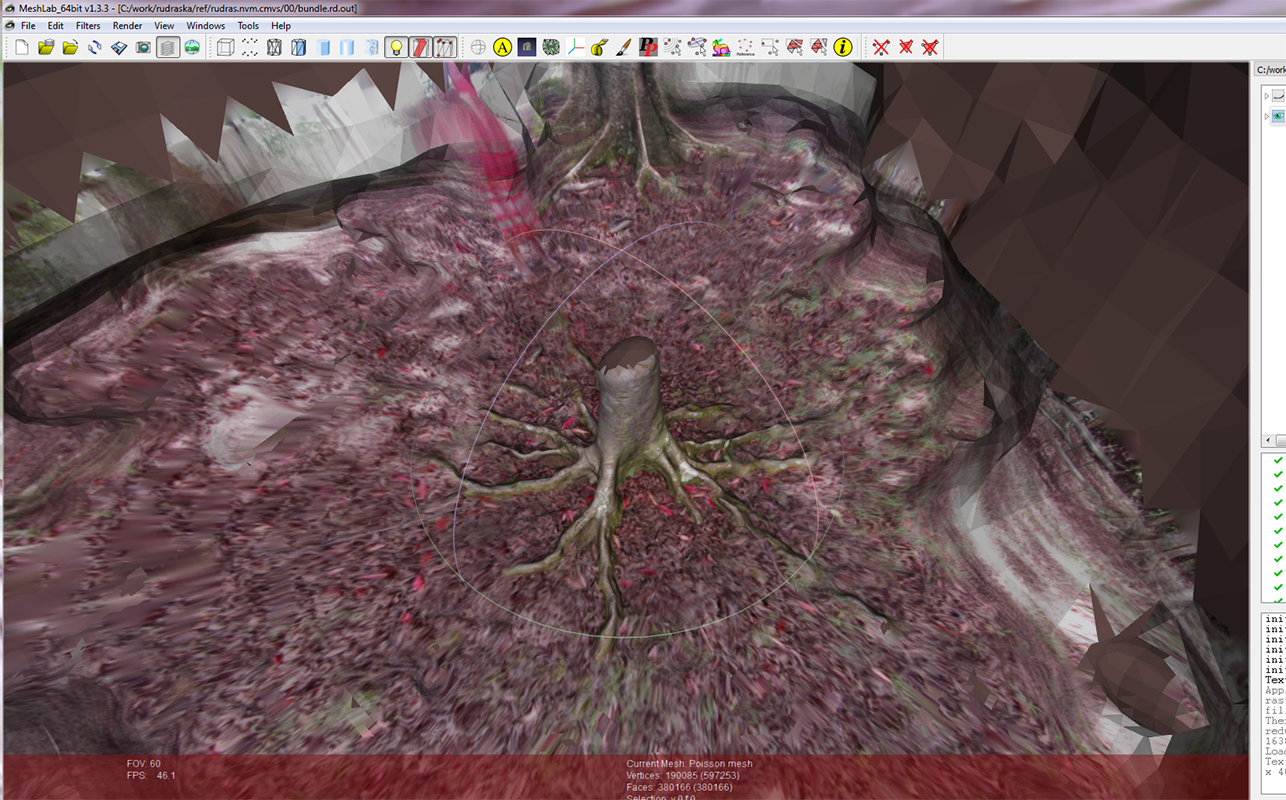This screenshot has width=1286, height=800.
Task: Open the Windows menu
Action: [x=206, y=25]
